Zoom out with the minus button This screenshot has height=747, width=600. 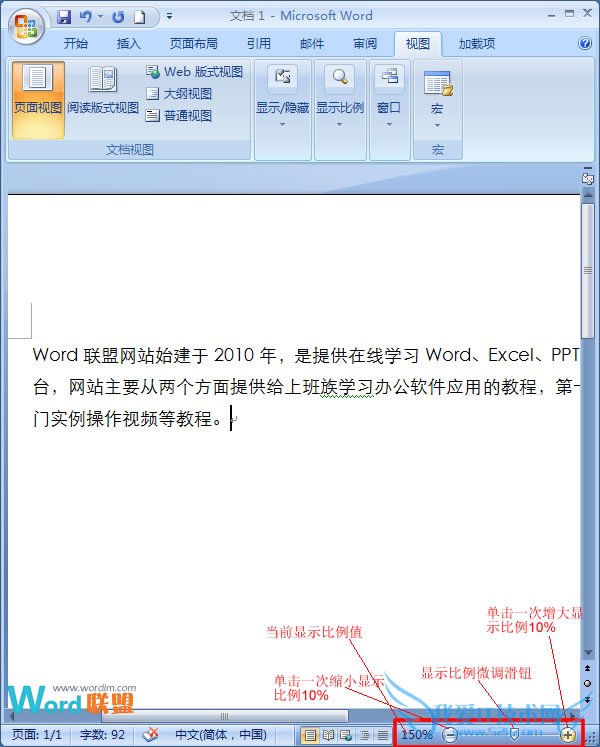449,734
